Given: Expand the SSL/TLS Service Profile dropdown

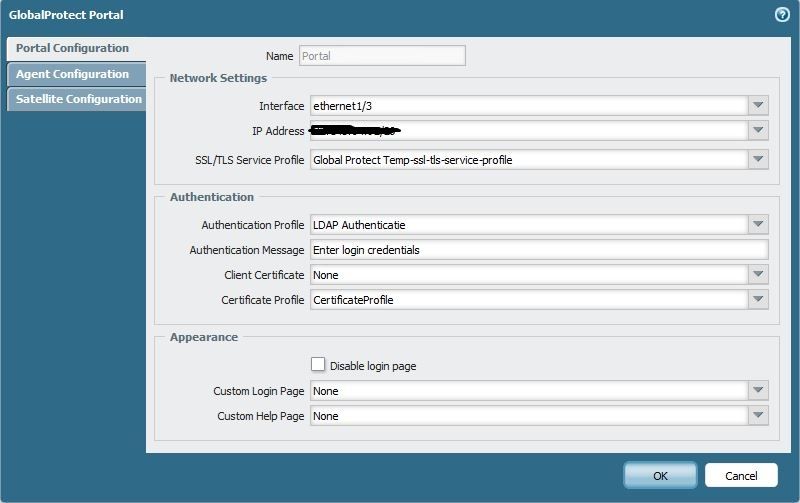Looking at the screenshot, I should tap(758, 159).
